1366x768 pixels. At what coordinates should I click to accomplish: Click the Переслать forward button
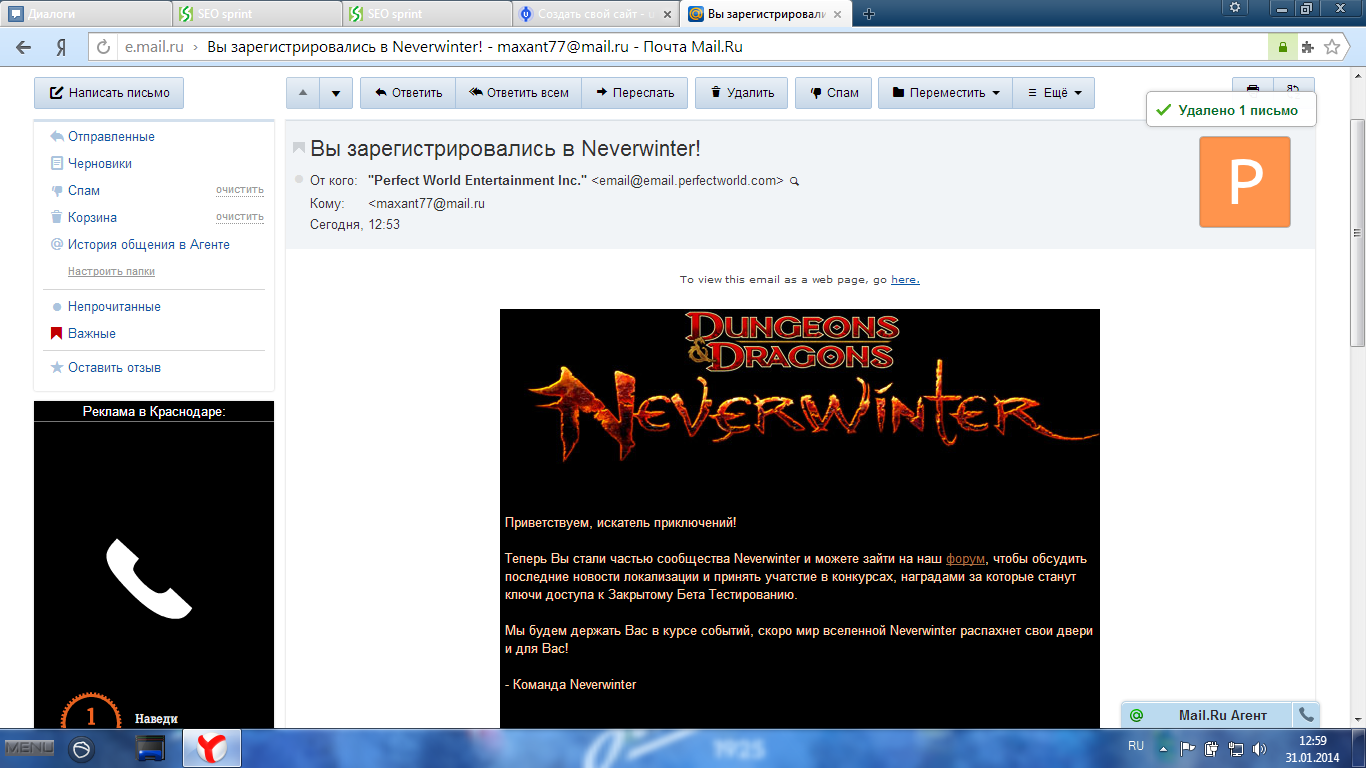click(635, 93)
